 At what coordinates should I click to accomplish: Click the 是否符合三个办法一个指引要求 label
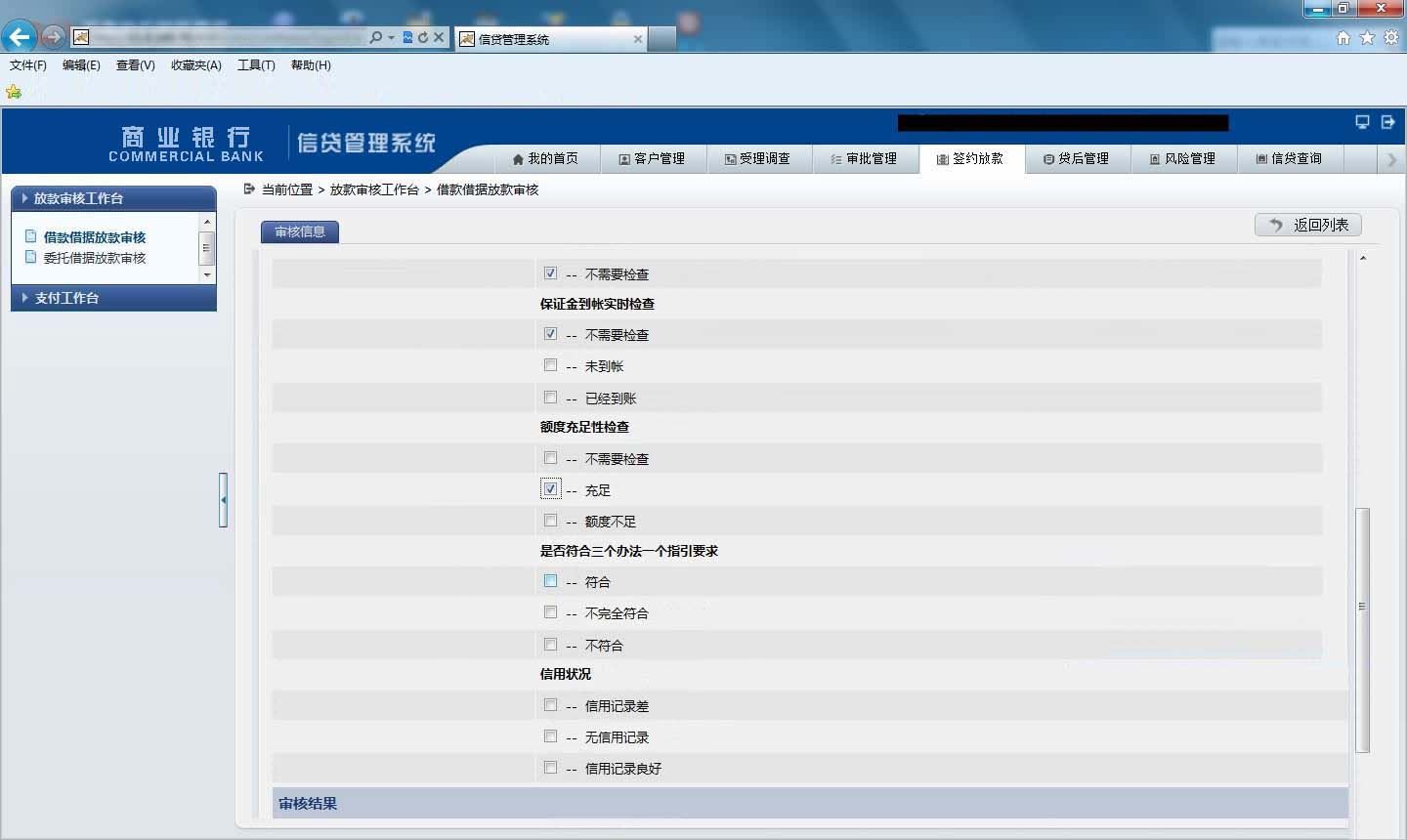tap(629, 551)
